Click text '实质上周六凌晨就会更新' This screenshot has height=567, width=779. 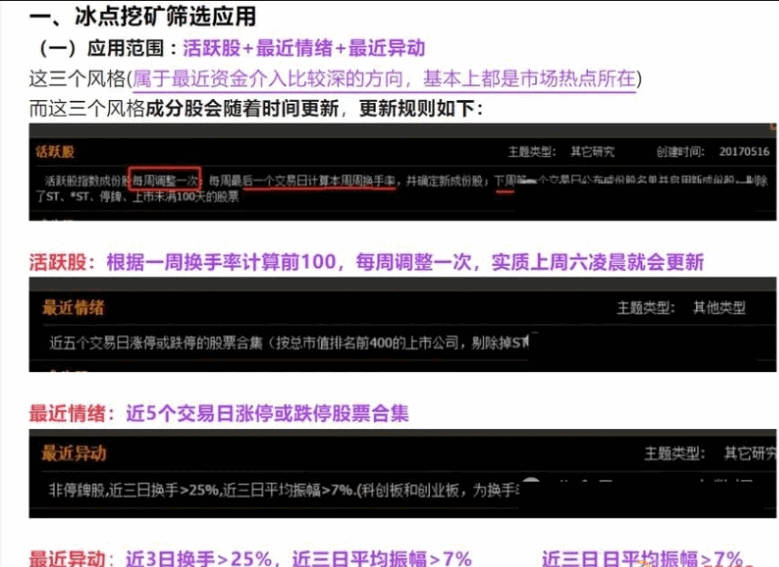[598, 262]
